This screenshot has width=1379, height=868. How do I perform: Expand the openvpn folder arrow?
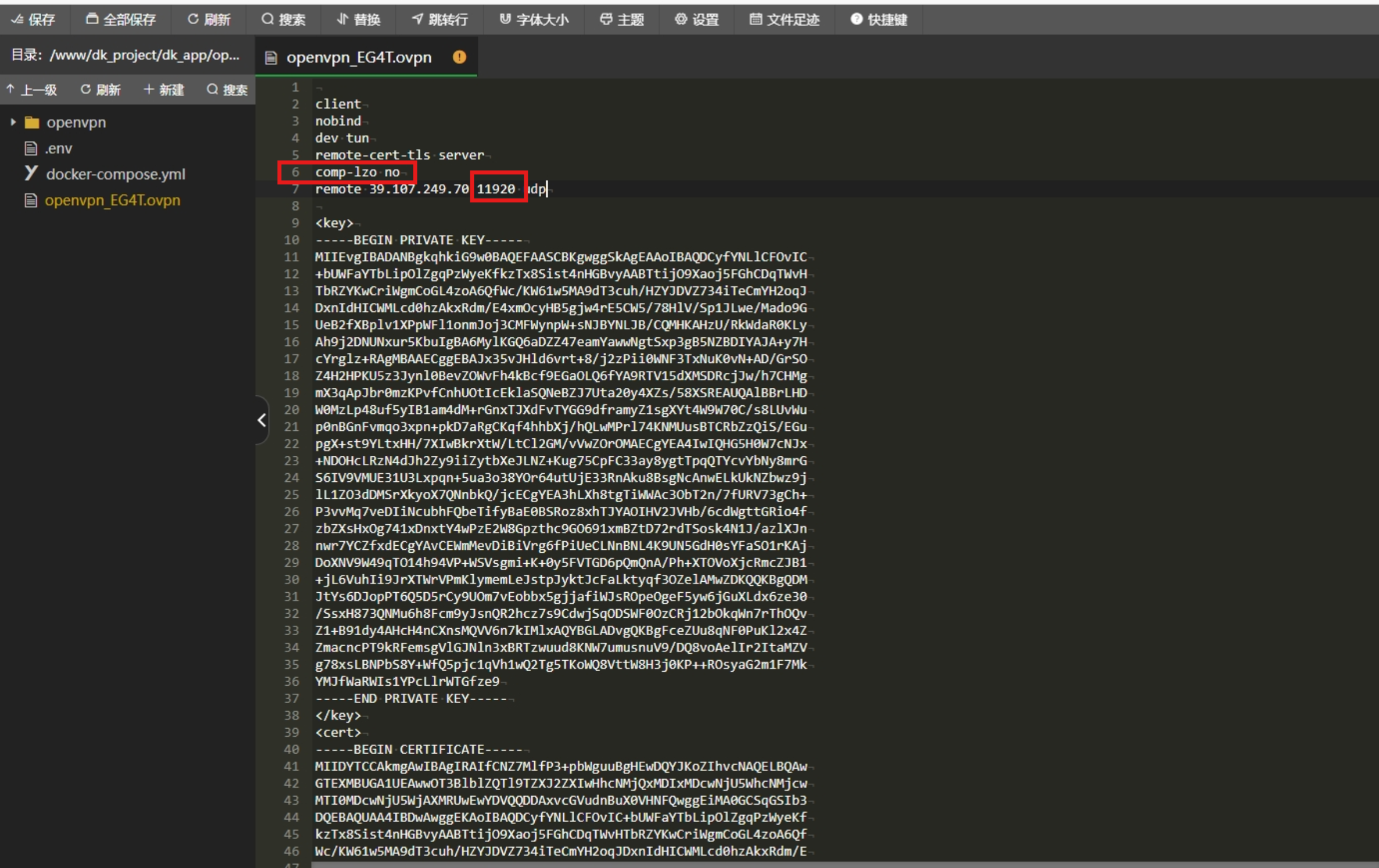[13, 123]
